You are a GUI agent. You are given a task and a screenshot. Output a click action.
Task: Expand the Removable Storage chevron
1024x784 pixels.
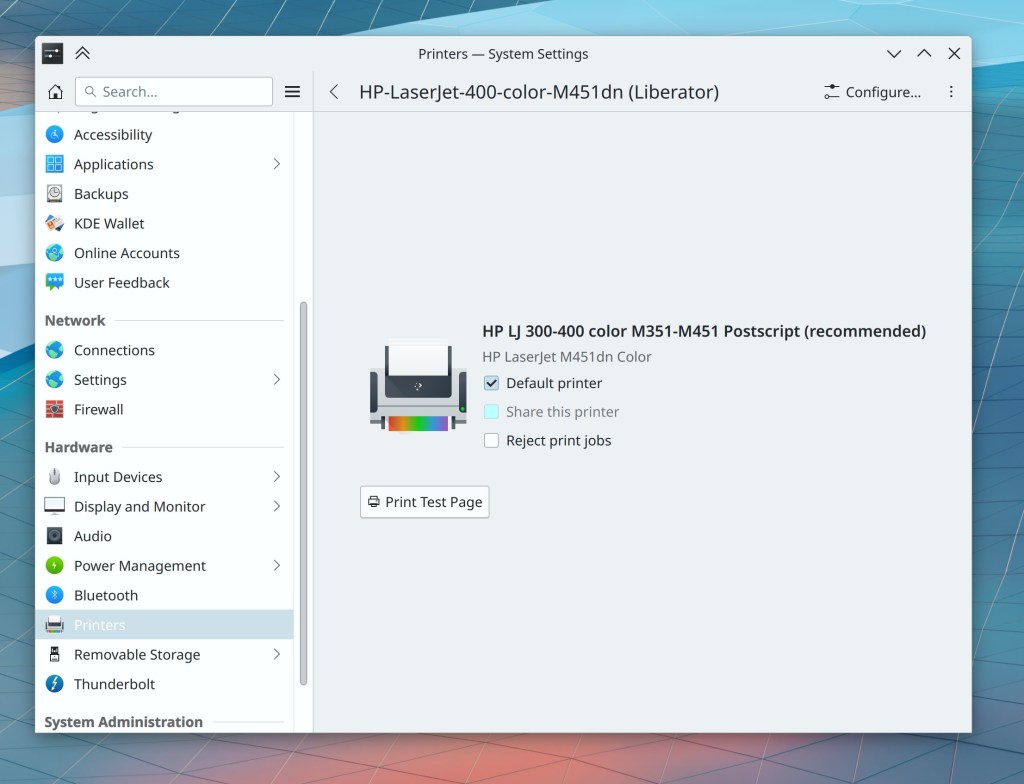click(x=277, y=655)
